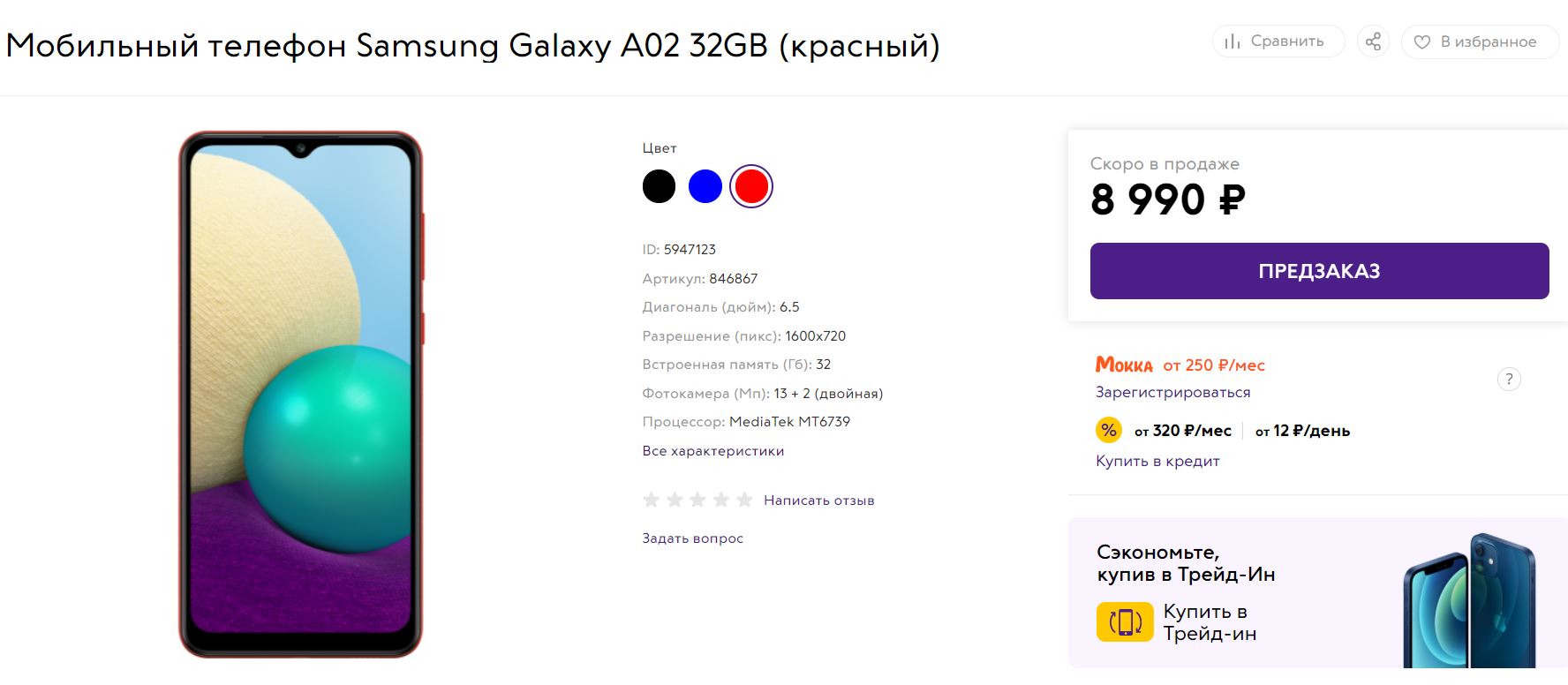Screen dimensions: 1568x685
Task: Select the black color option
Action: coord(659,186)
